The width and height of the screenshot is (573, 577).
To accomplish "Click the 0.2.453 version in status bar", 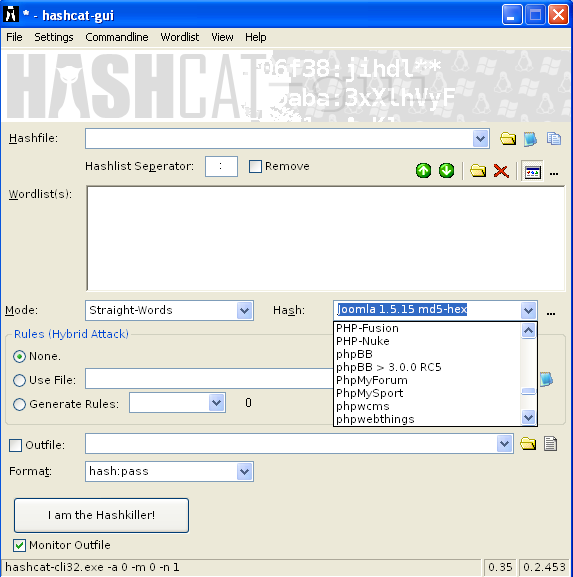I will [544, 567].
